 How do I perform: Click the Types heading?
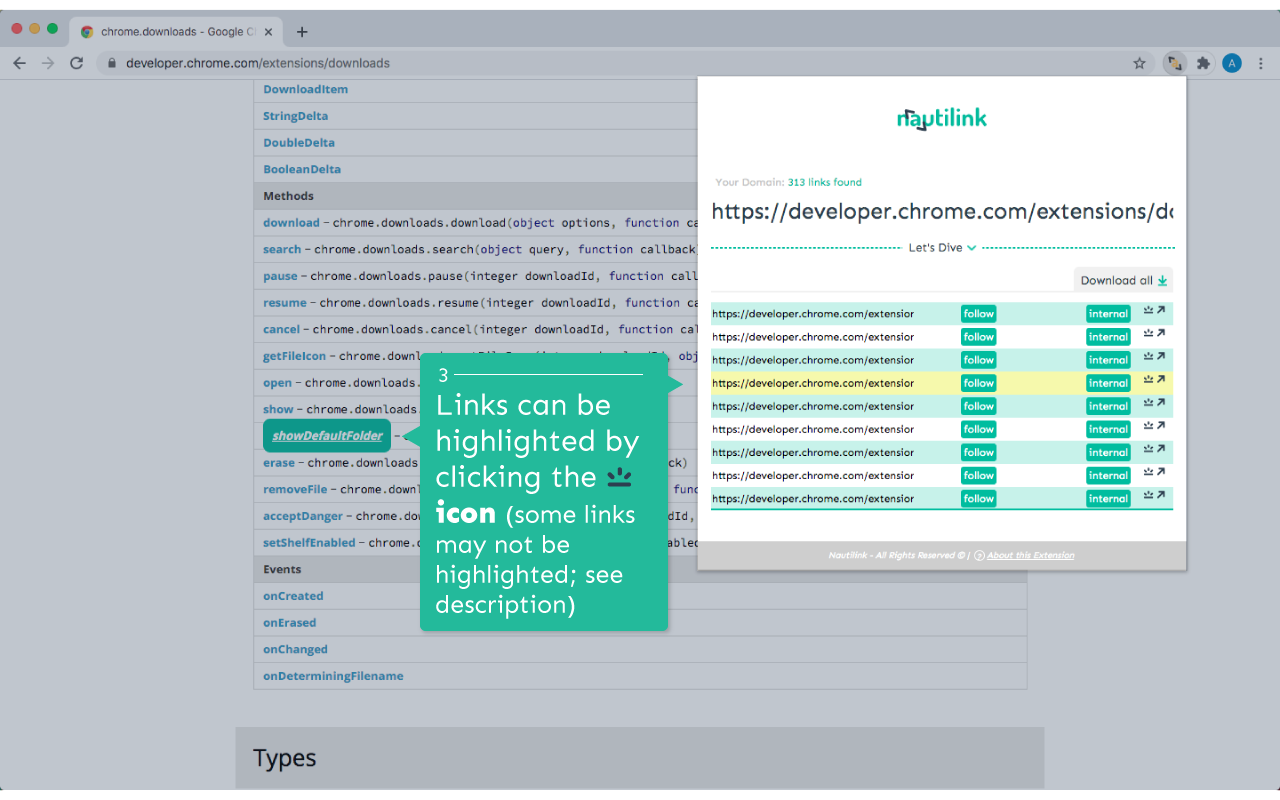[285, 758]
